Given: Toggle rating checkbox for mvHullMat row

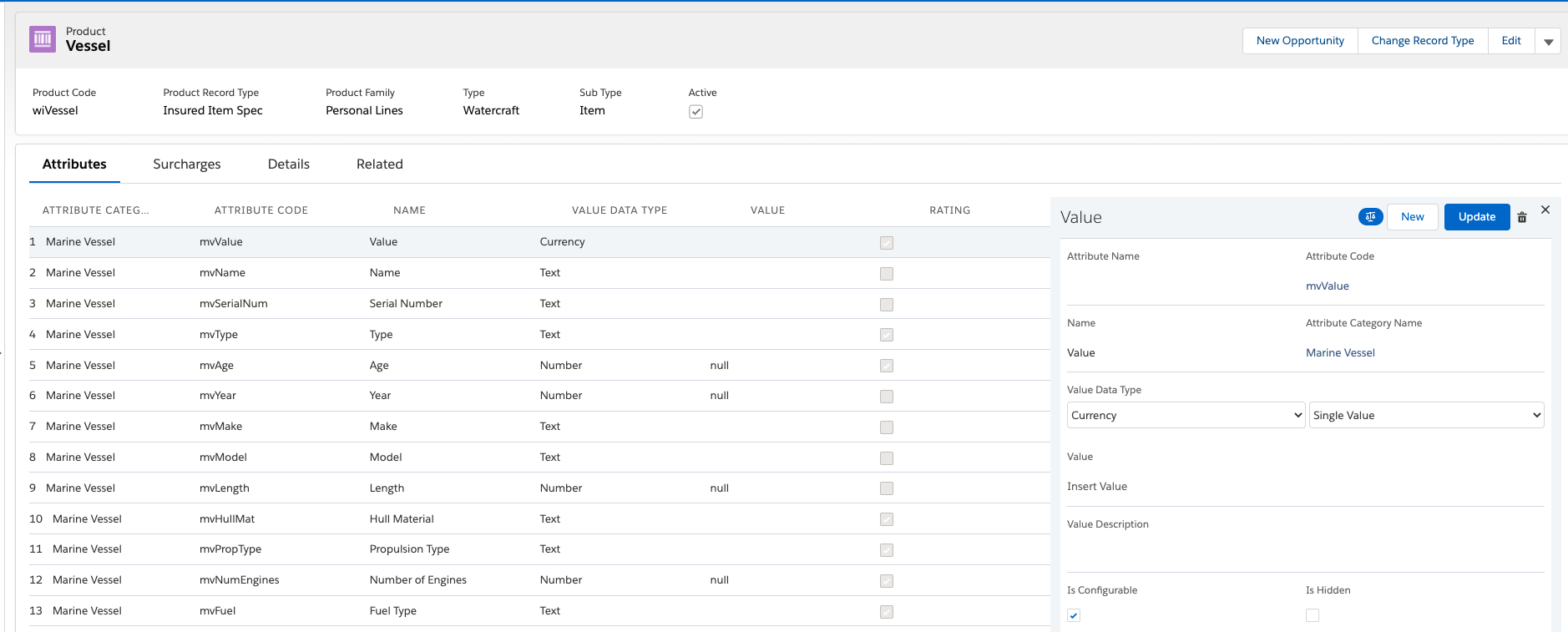Looking at the screenshot, I should tap(887, 519).
